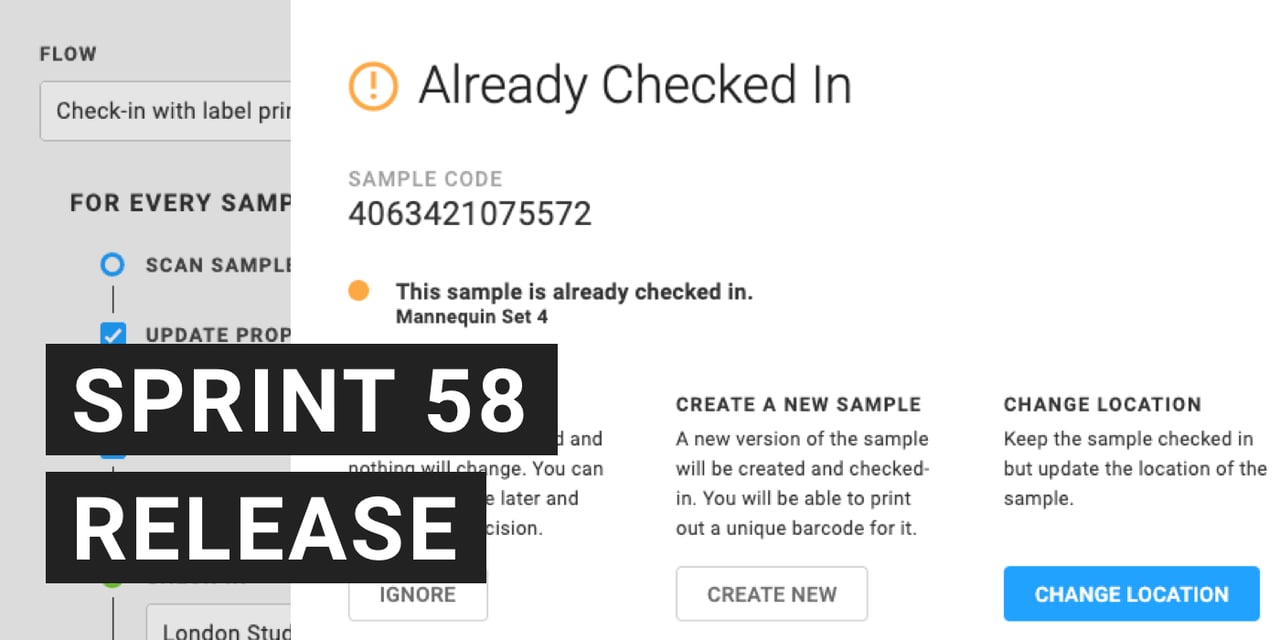Viewport: 1280px width, 640px height.
Task: Click the blue Change Location button
Action: tap(1131, 594)
